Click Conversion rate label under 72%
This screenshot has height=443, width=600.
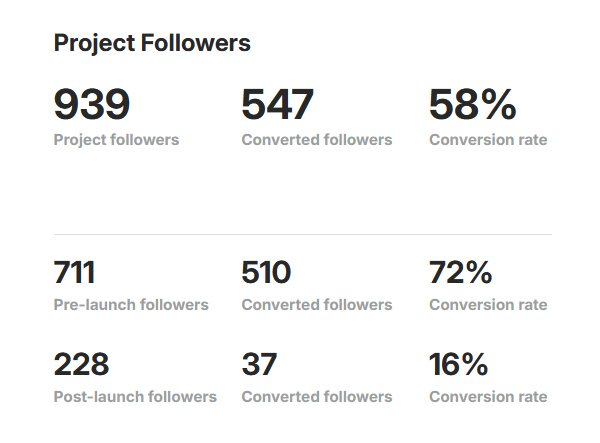pos(488,305)
